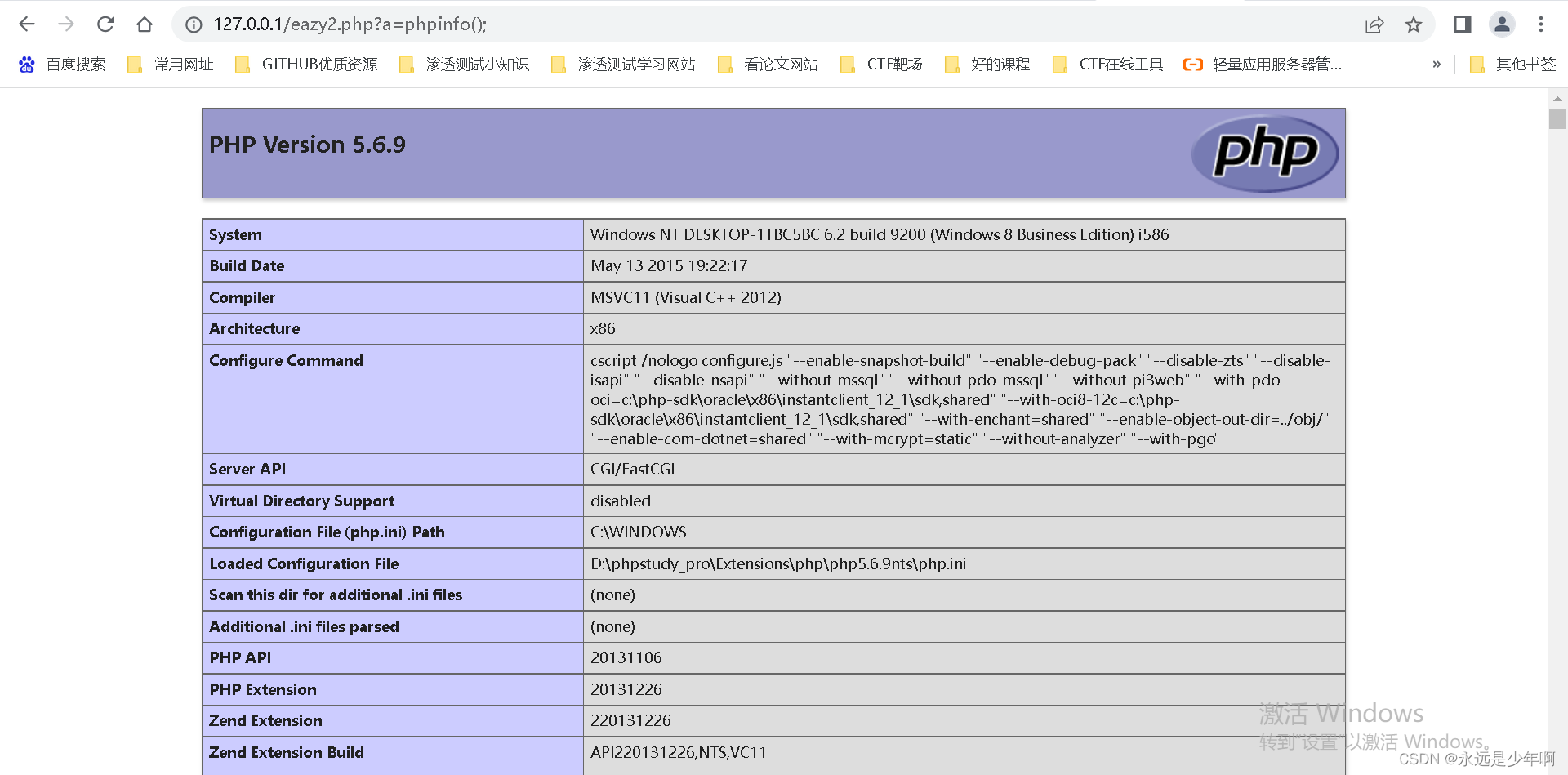
Task: Select the Zend Extension Build label
Action: pos(287,753)
